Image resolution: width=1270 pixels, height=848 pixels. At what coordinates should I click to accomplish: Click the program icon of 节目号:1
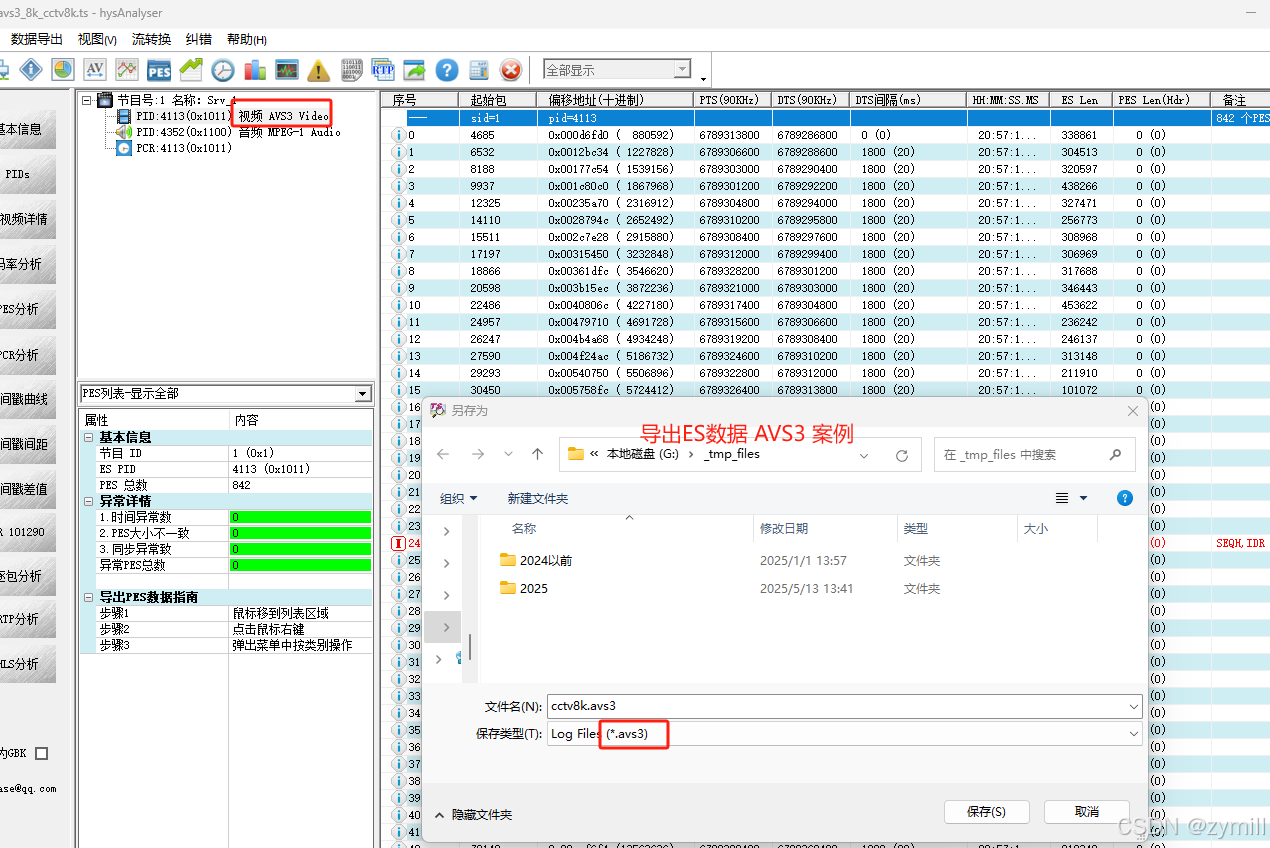(x=105, y=100)
